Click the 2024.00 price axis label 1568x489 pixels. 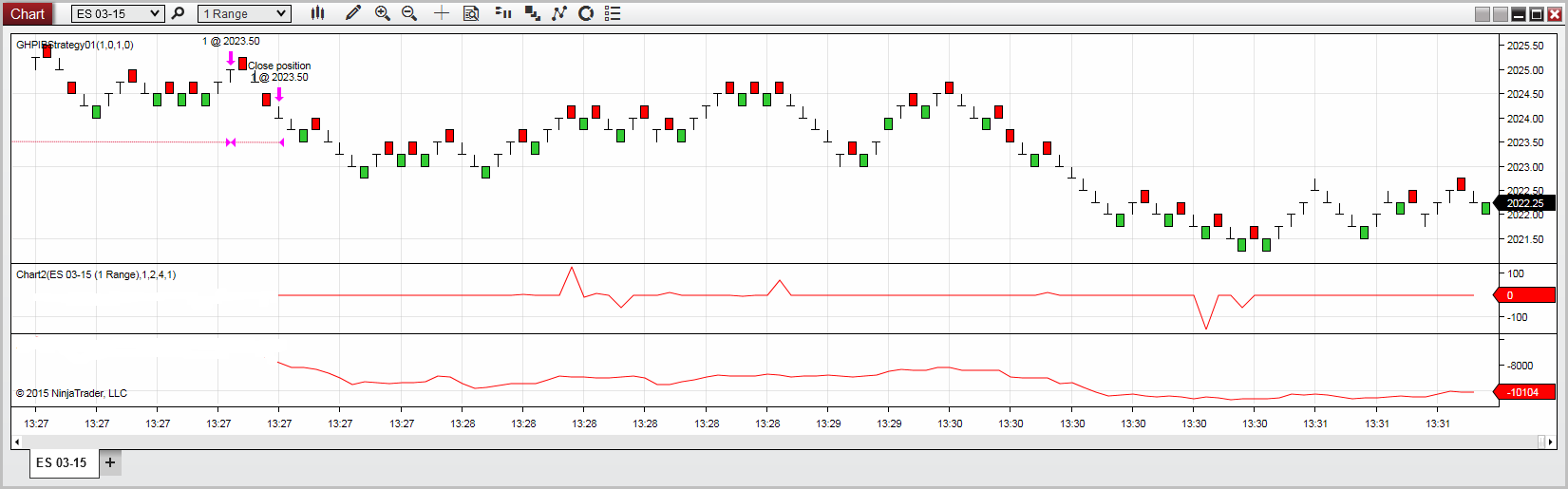(x=1525, y=119)
